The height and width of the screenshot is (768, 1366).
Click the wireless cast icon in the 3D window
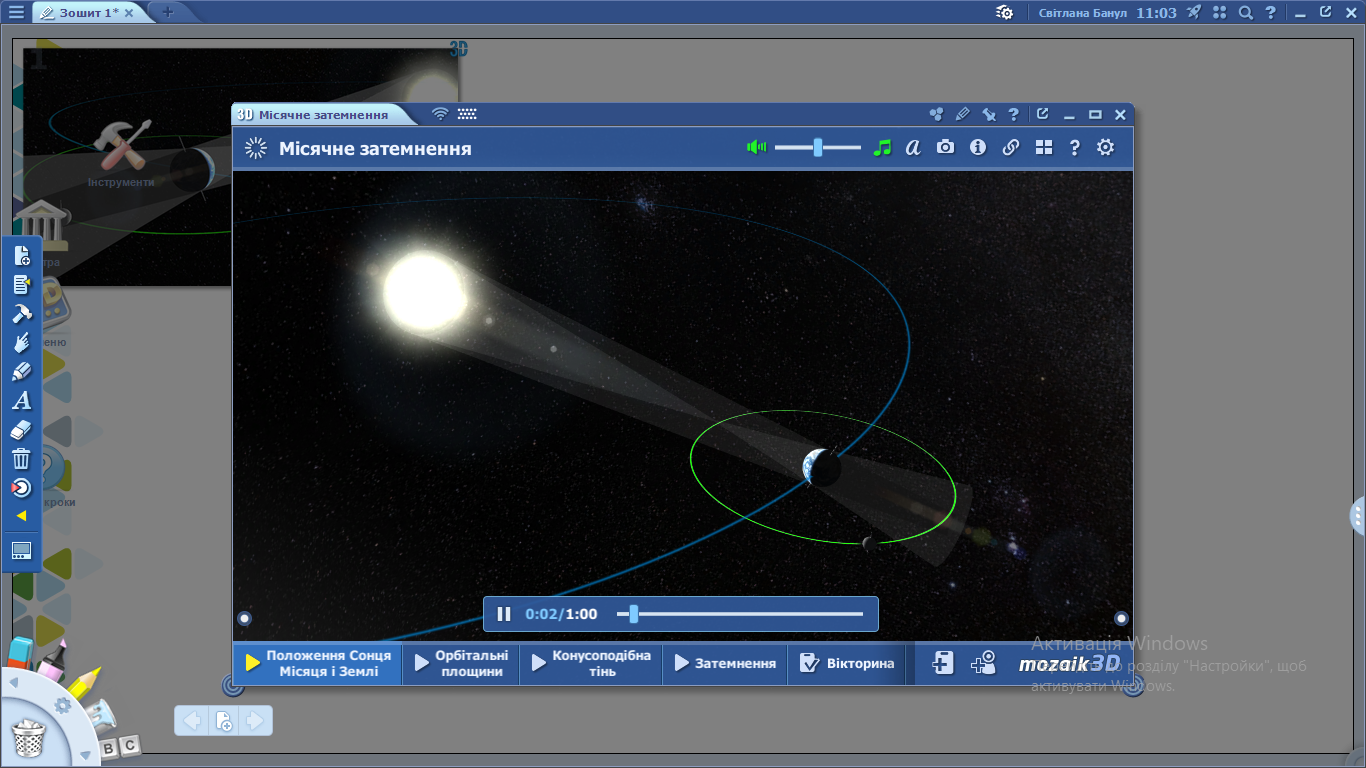440,114
